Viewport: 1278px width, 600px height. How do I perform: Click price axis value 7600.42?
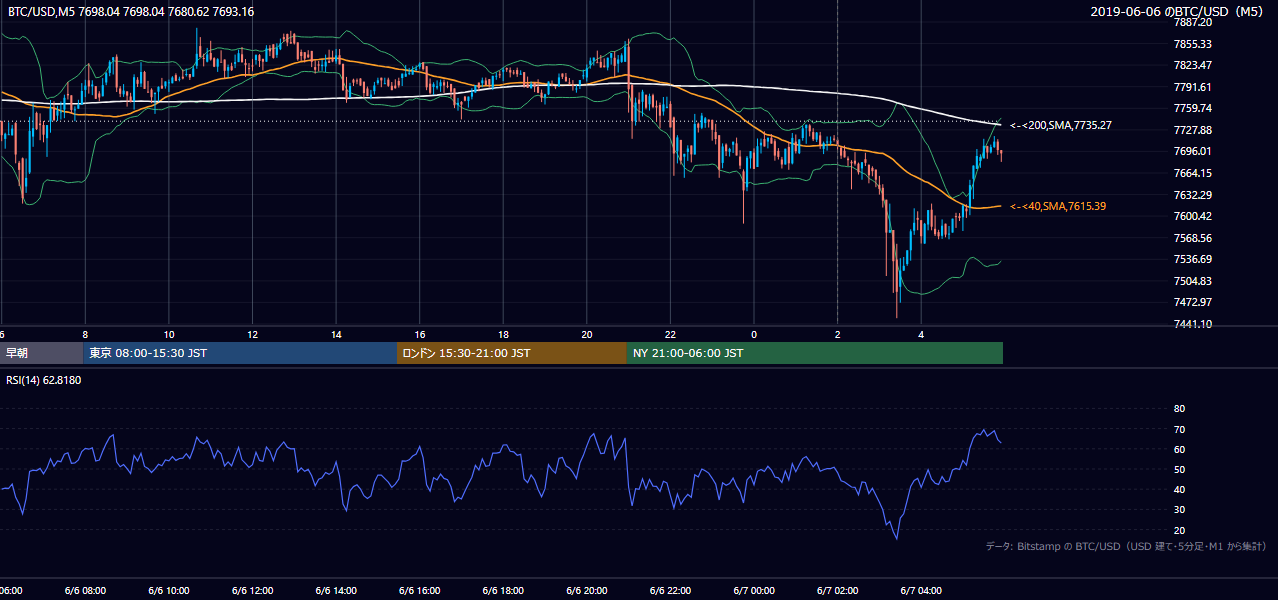[1193, 216]
